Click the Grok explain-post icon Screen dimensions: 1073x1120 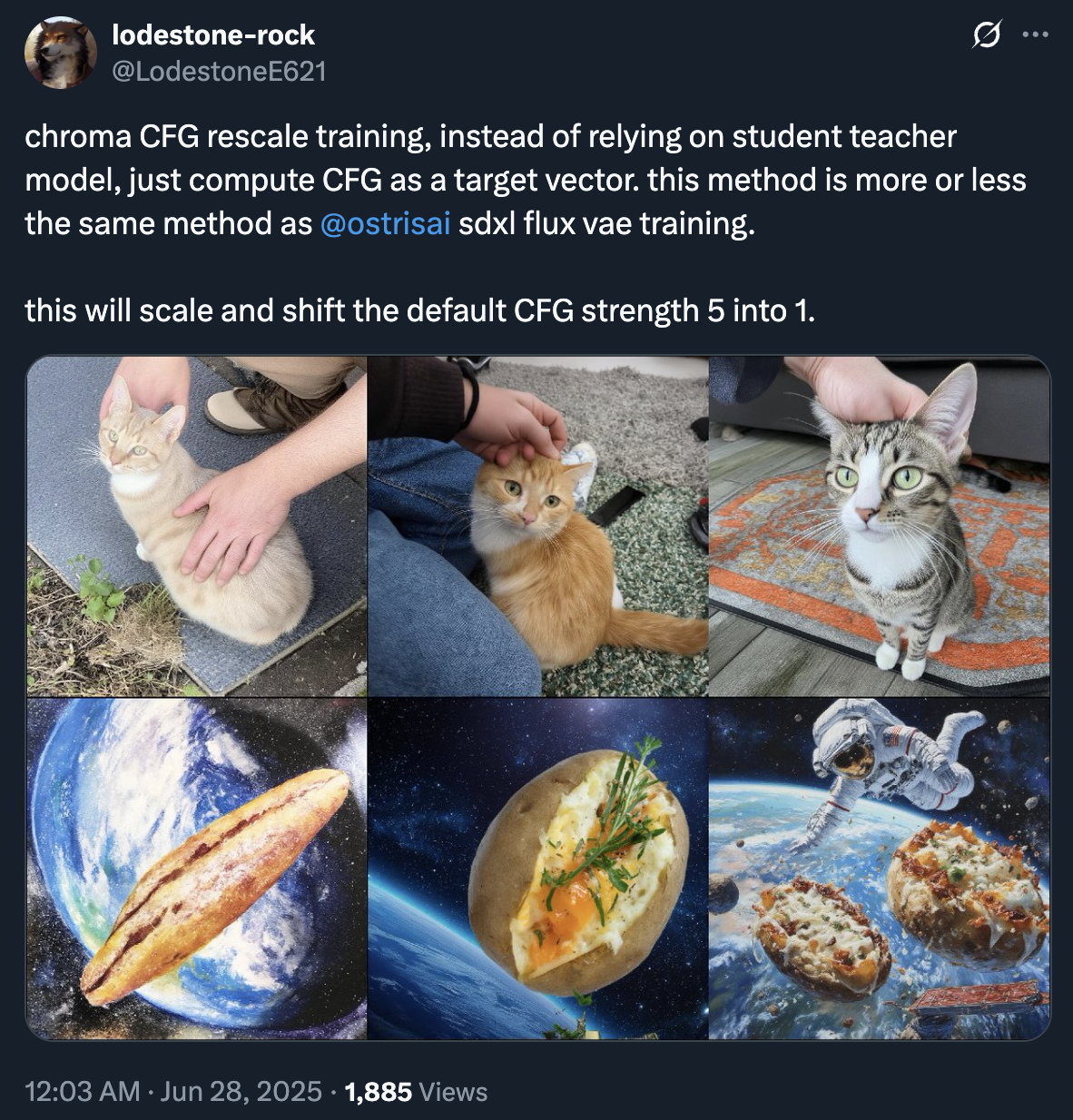click(987, 35)
